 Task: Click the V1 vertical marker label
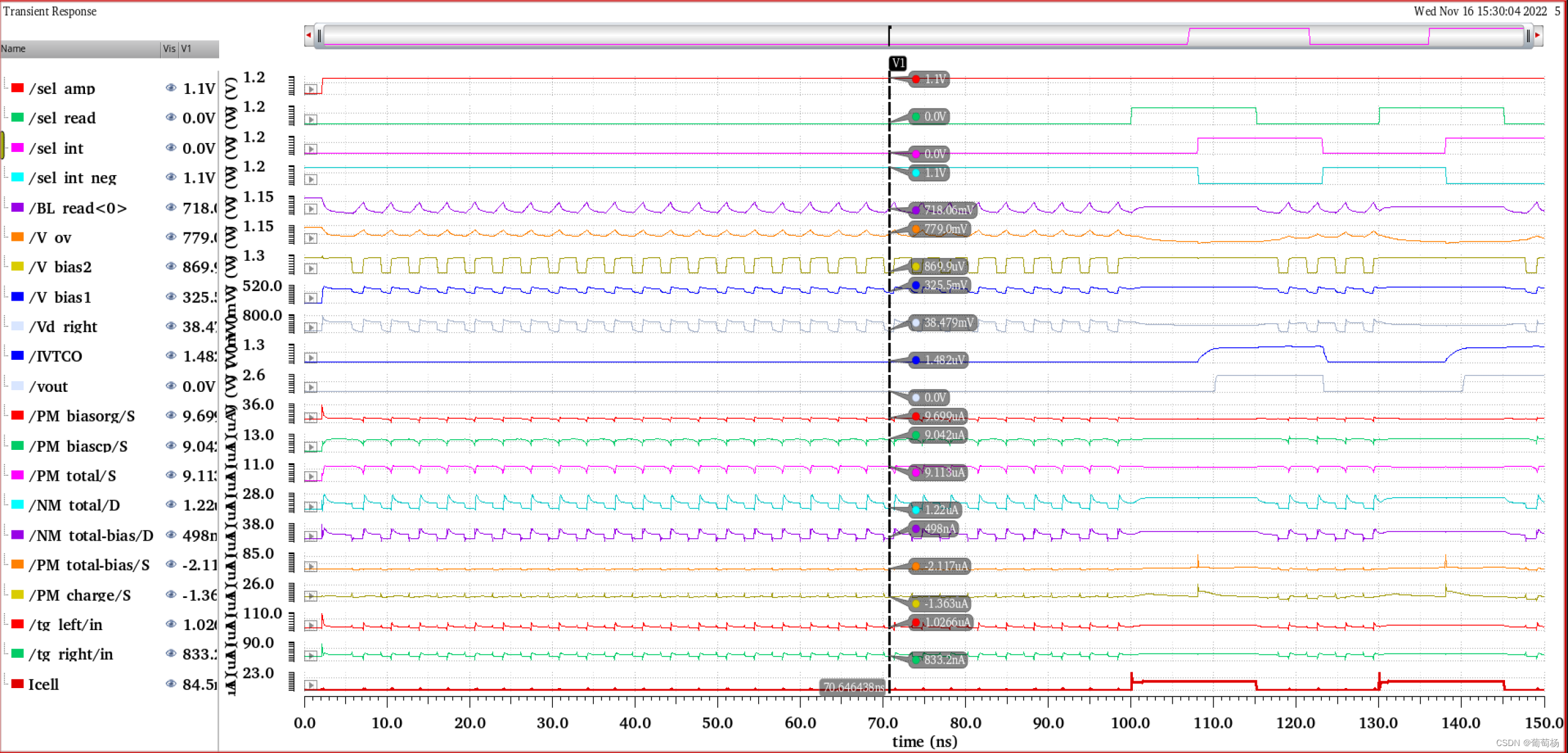point(898,63)
